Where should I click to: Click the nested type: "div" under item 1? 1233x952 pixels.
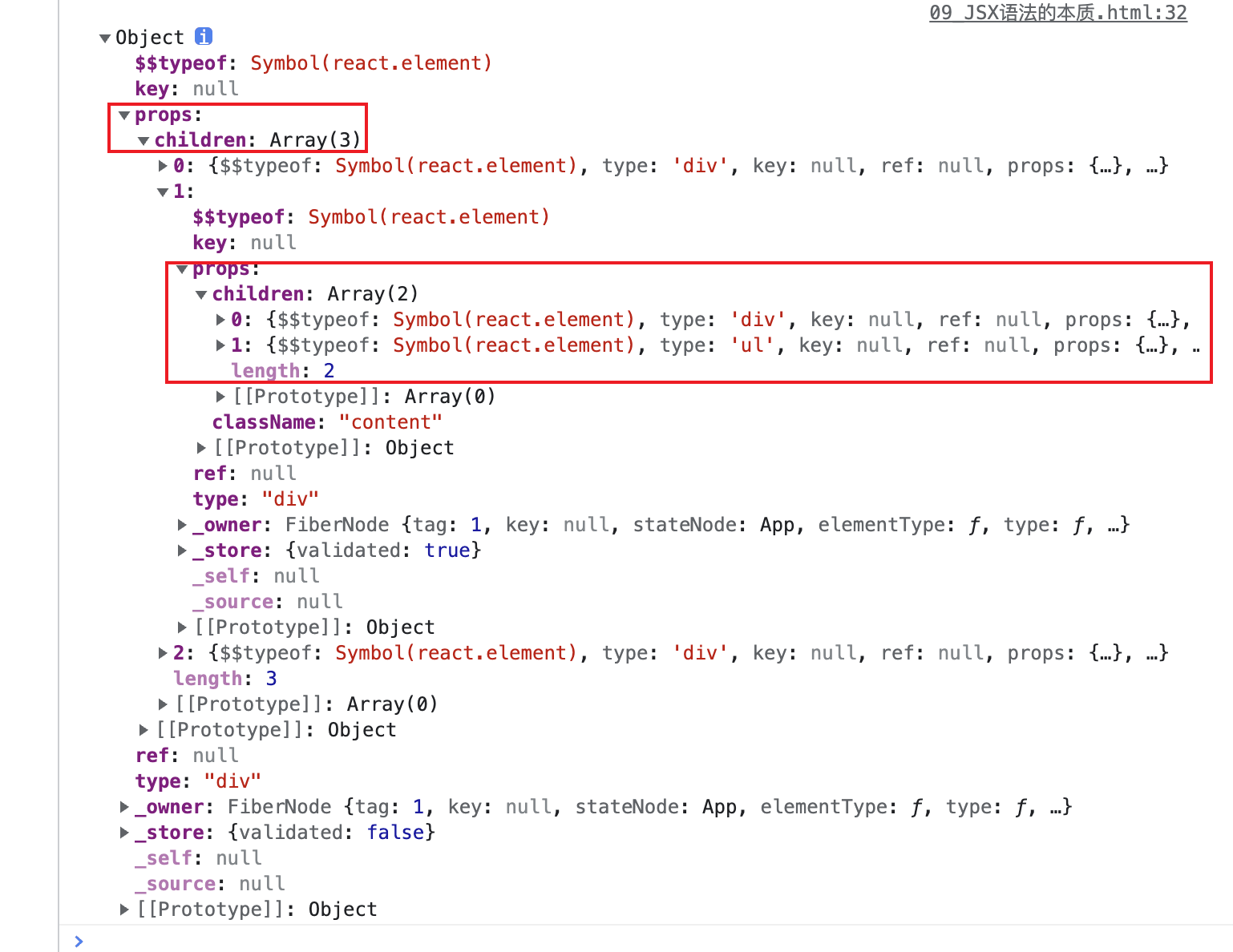coord(256,499)
